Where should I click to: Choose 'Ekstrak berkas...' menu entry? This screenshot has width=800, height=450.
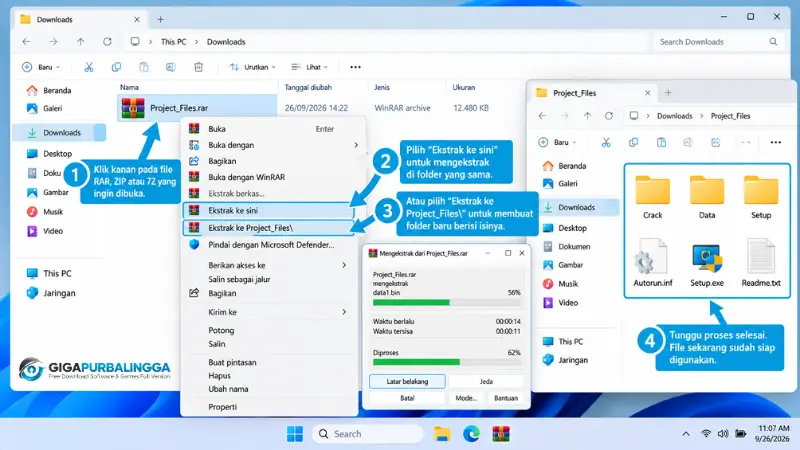coord(269,193)
